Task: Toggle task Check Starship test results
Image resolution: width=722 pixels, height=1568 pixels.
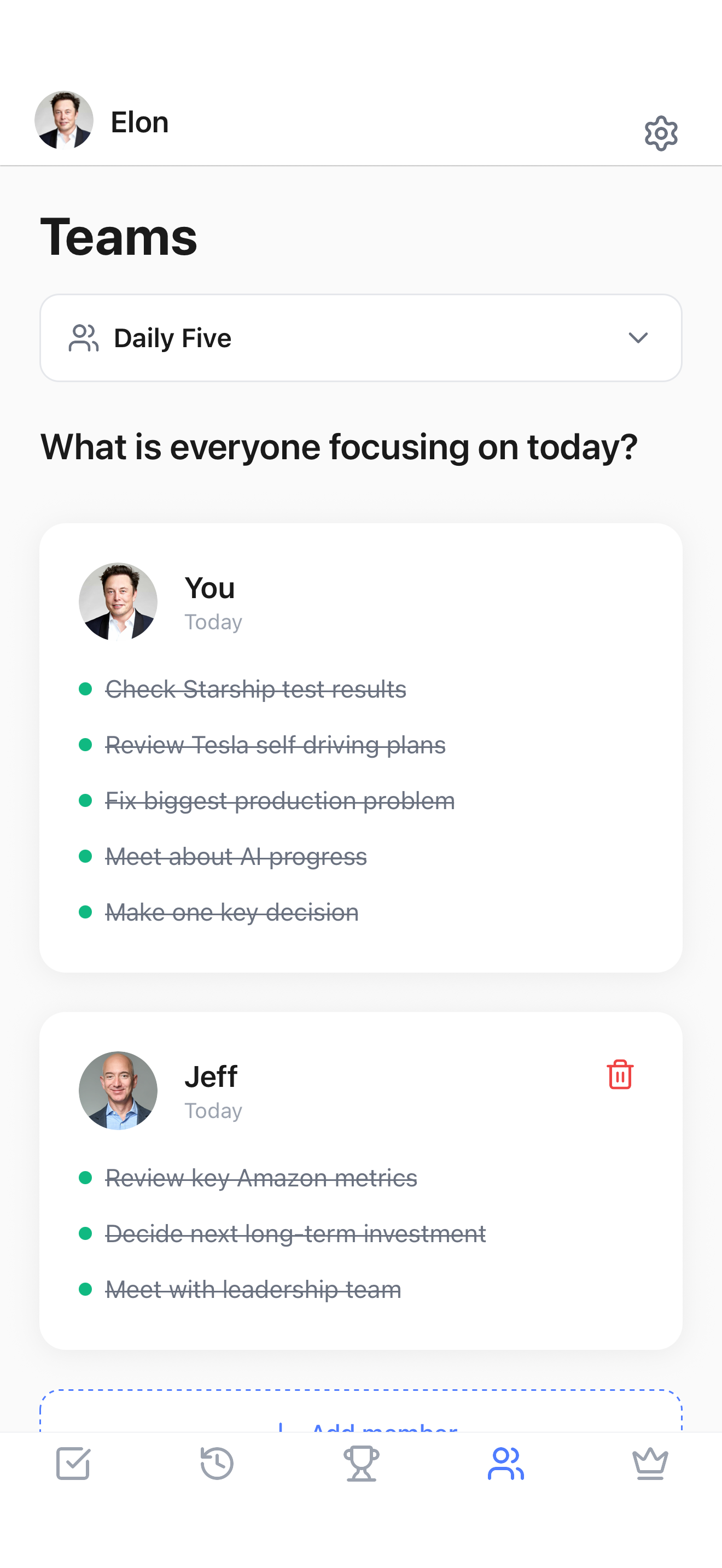Action: pos(255,689)
